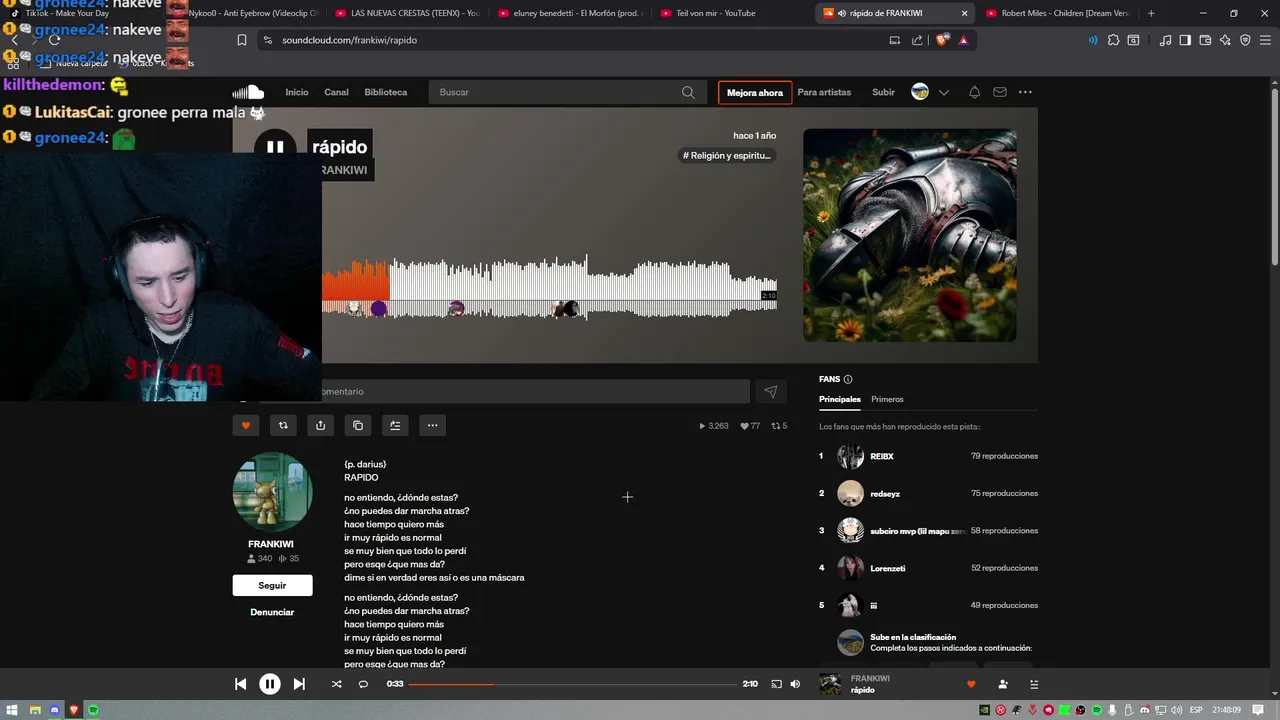Follow FRANKIWI with the Seguir button
Screen dimensions: 1280x720
click(x=272, y=585)
